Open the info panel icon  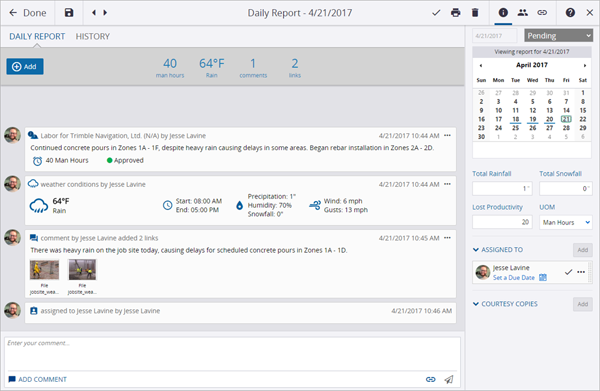(x=503, y=13)
